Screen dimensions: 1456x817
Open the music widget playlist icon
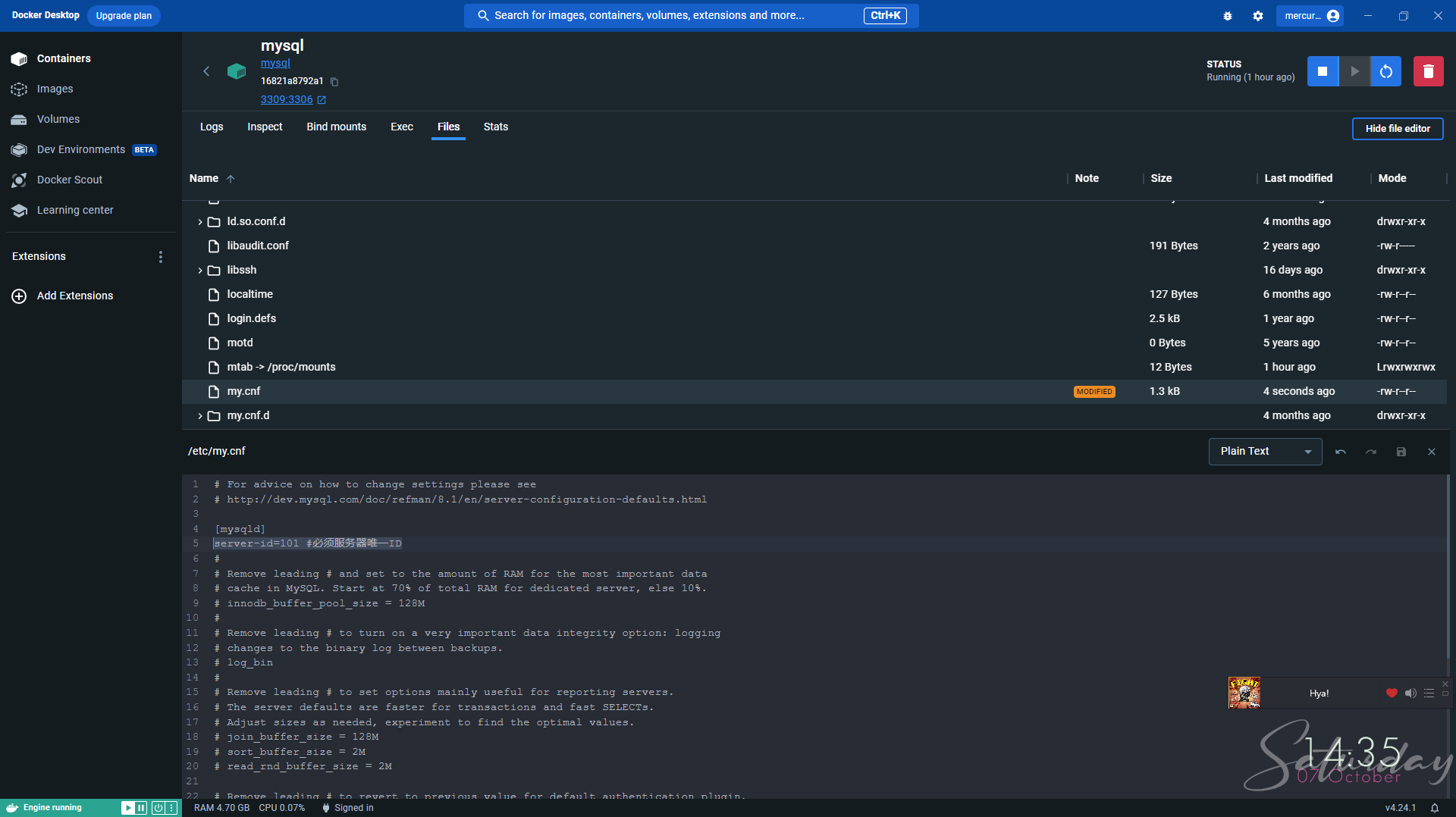[x=1429, y=693]
